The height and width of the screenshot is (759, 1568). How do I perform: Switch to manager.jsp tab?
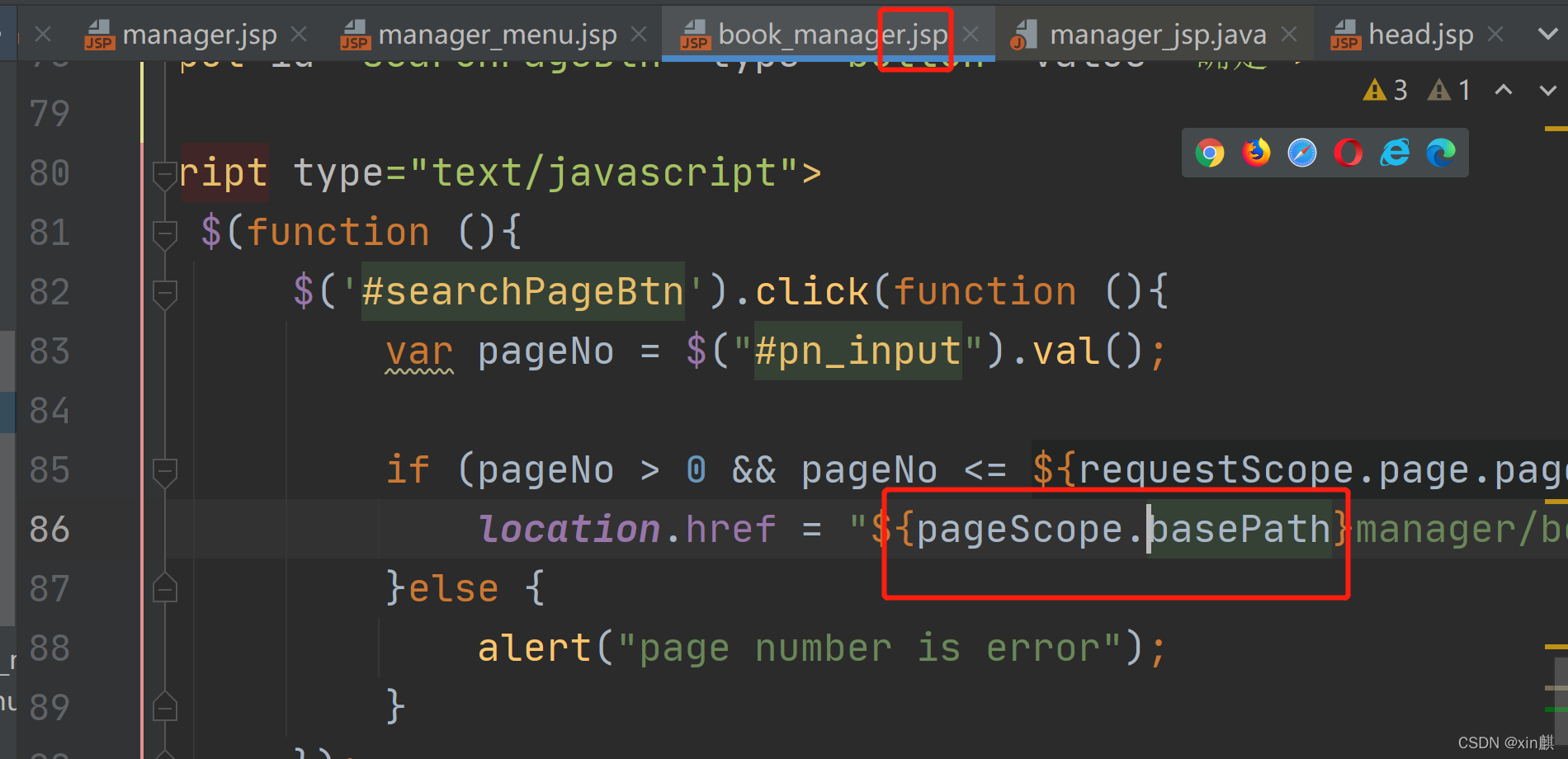pyautogui.click(x=199, y=35)
